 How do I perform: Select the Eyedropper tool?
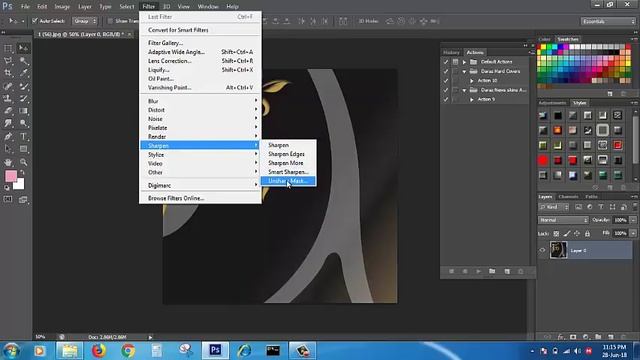[x=23, y=73]
